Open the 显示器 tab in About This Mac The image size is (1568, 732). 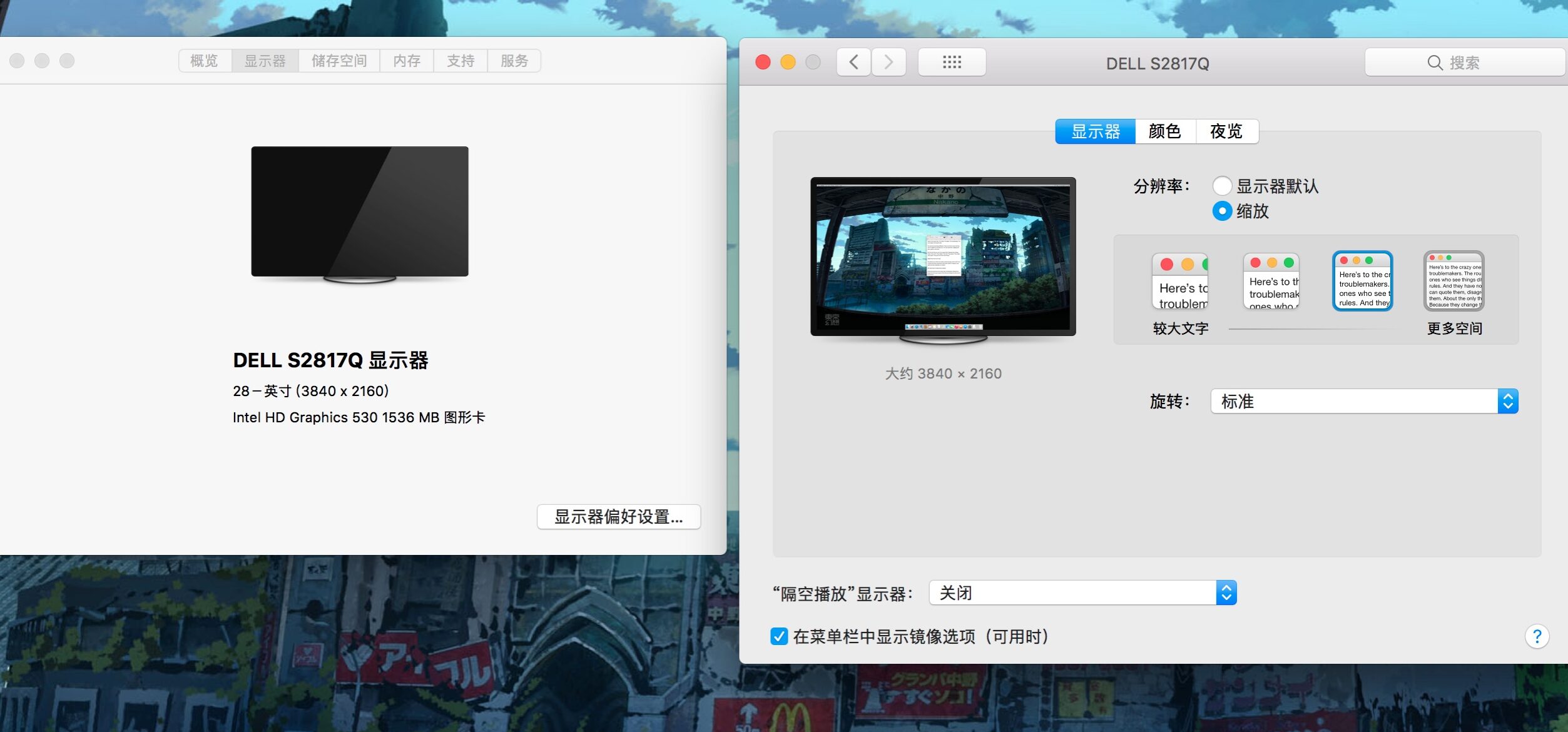tap(265, 61)
